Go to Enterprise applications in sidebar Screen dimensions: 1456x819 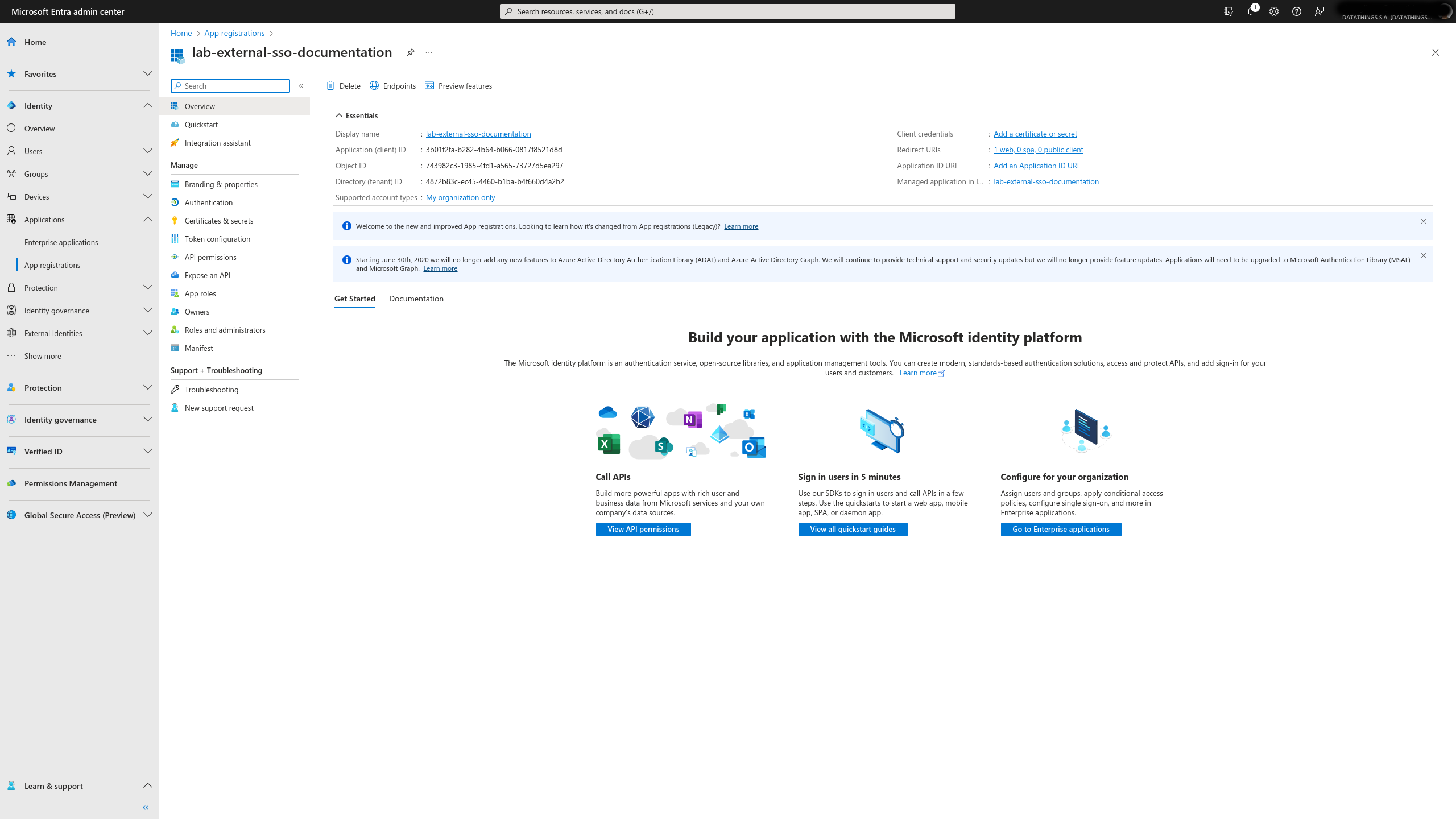pos(61,242)
